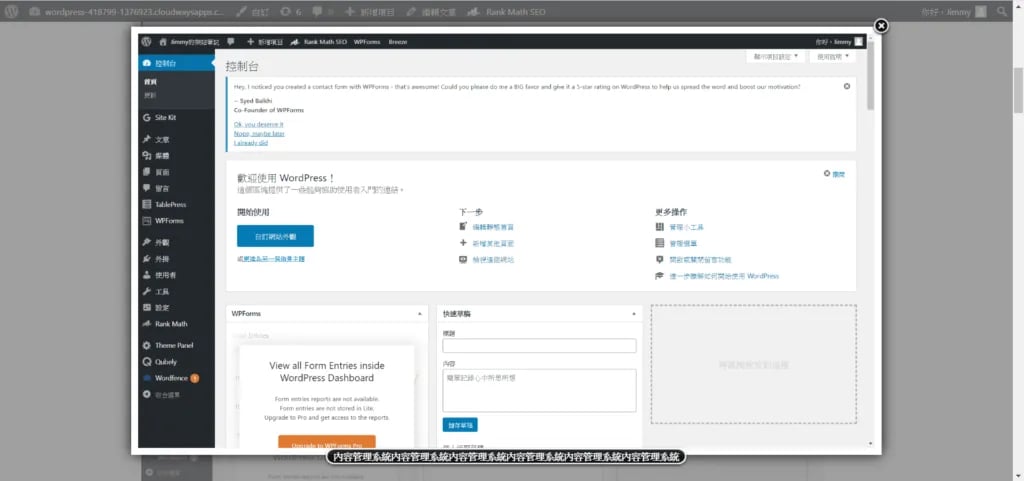Open the site home icon in admin bar
Image resolution: width=1024 pixels, height=481 pixels.
pos(163,42)
